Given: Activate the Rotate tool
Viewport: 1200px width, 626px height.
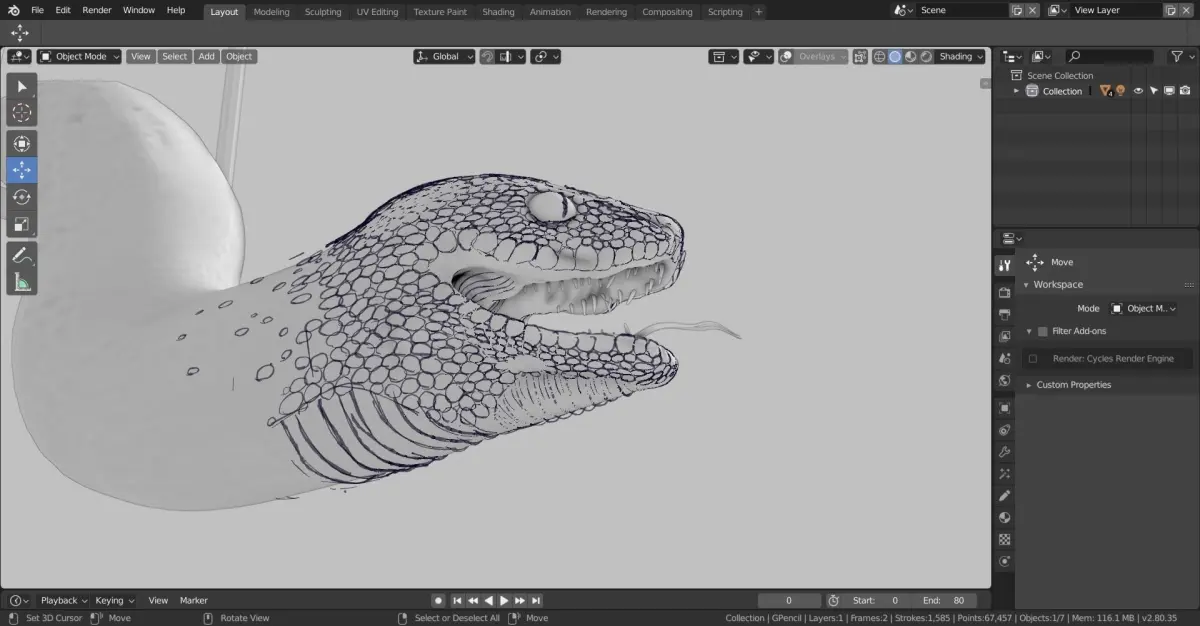Looking at the screenshot, I should click(21, 197).
